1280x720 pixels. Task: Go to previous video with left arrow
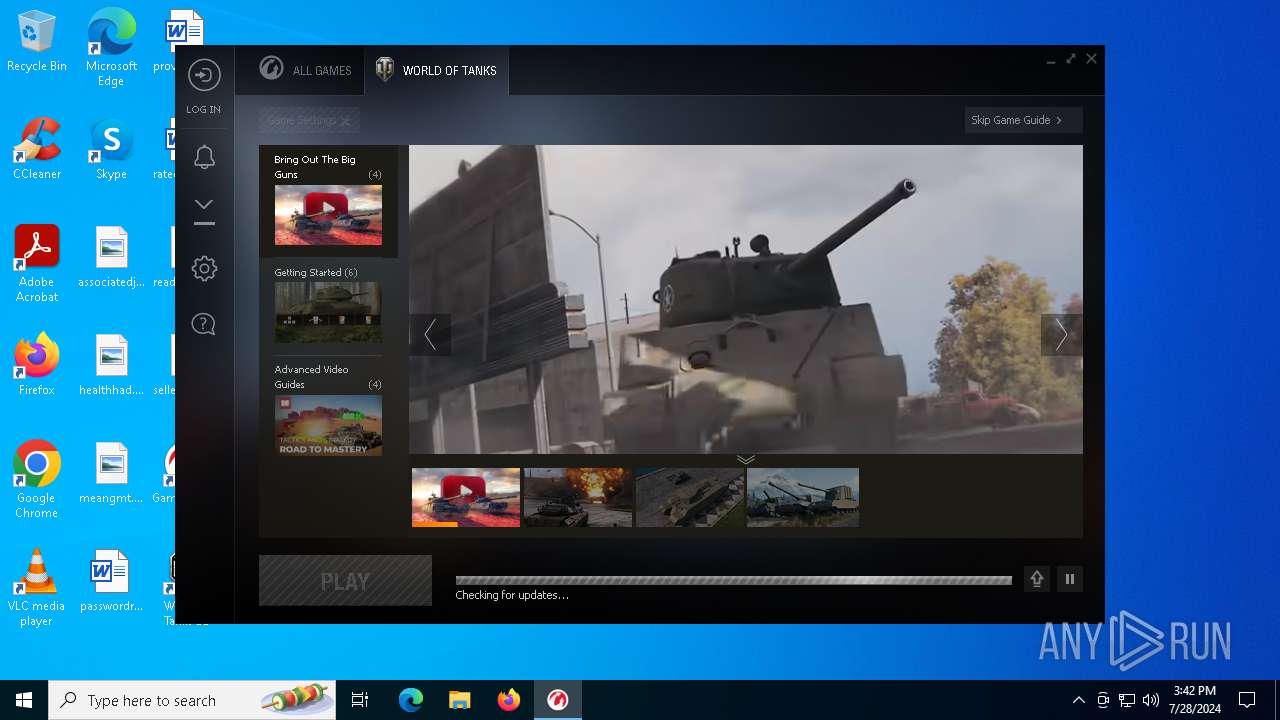430,335
